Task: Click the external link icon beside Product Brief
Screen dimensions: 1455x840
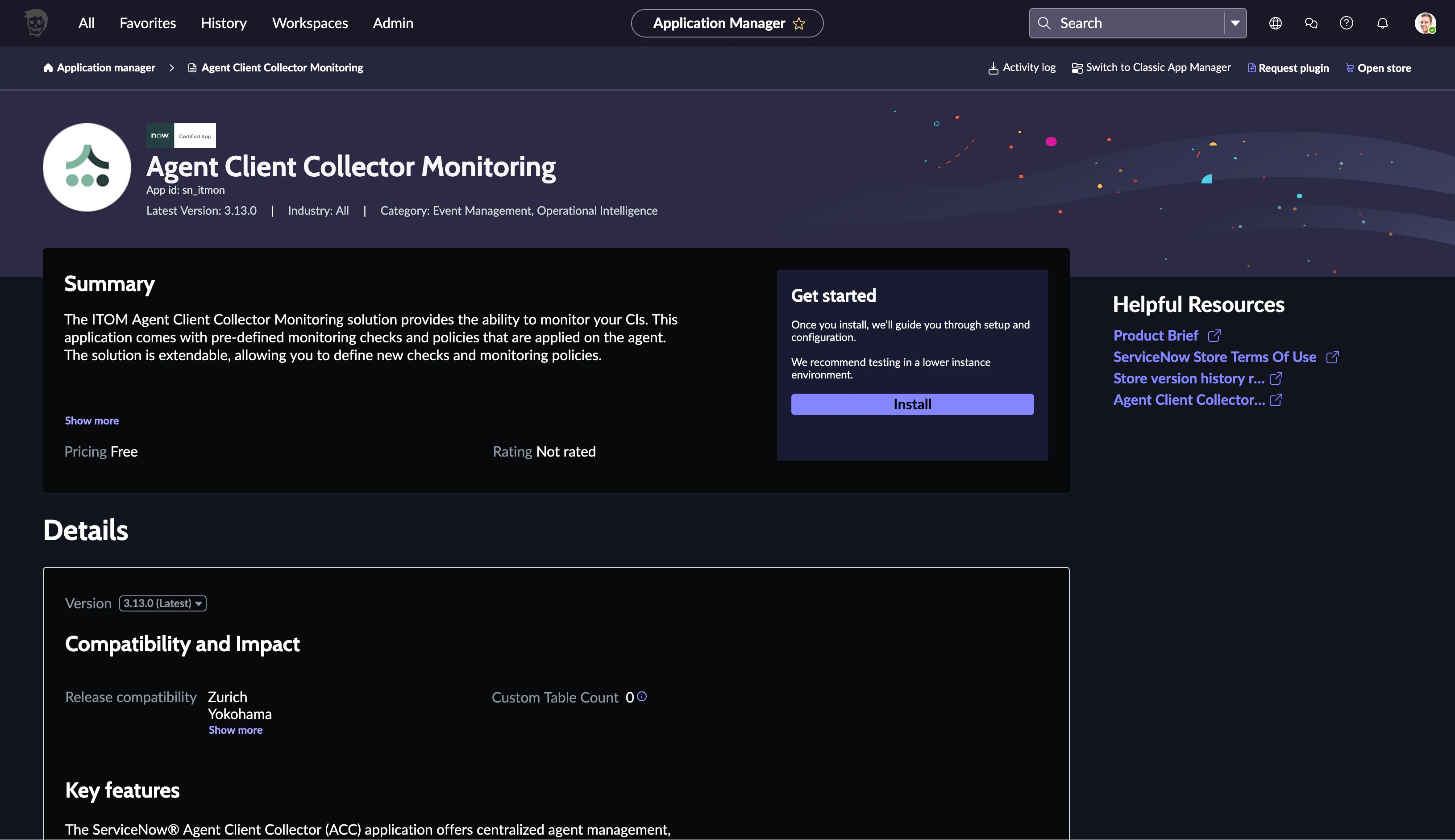Action: point(1214,336)
